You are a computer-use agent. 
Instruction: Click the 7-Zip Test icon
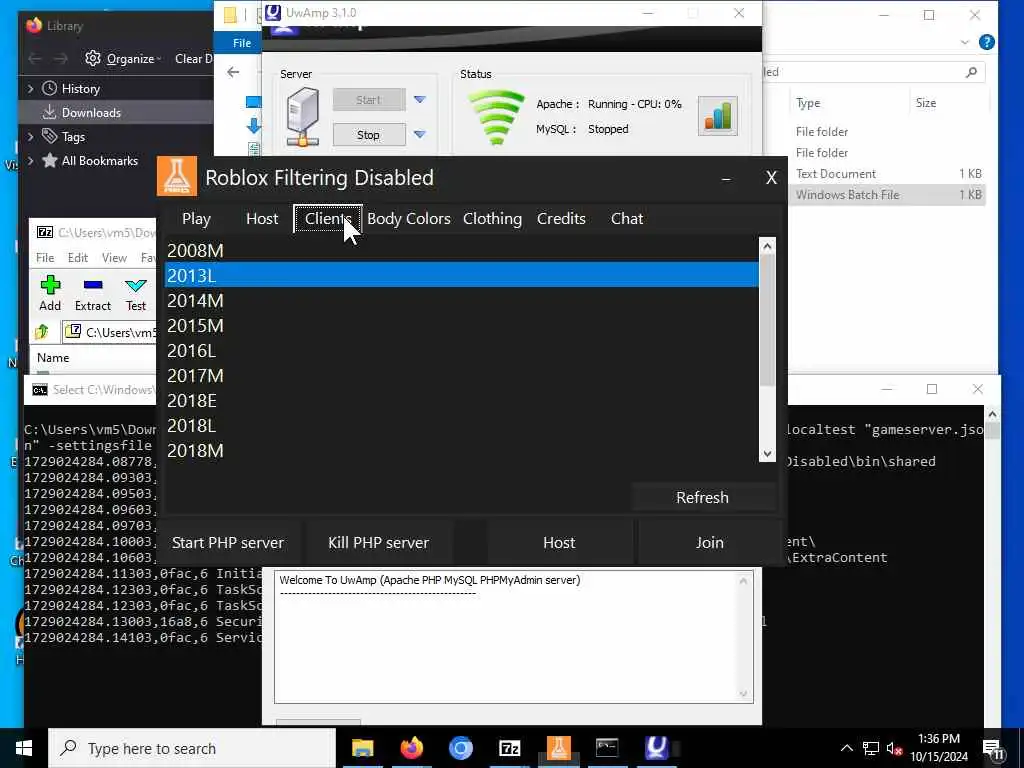tap(136, 293)
